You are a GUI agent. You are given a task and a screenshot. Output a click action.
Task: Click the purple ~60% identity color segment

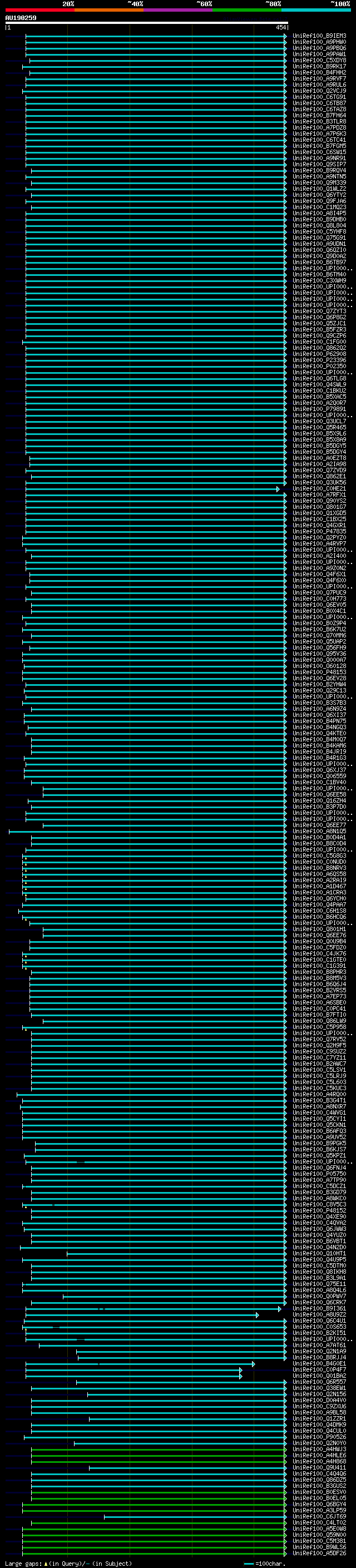pyautogui.click(x=179, y=10)
